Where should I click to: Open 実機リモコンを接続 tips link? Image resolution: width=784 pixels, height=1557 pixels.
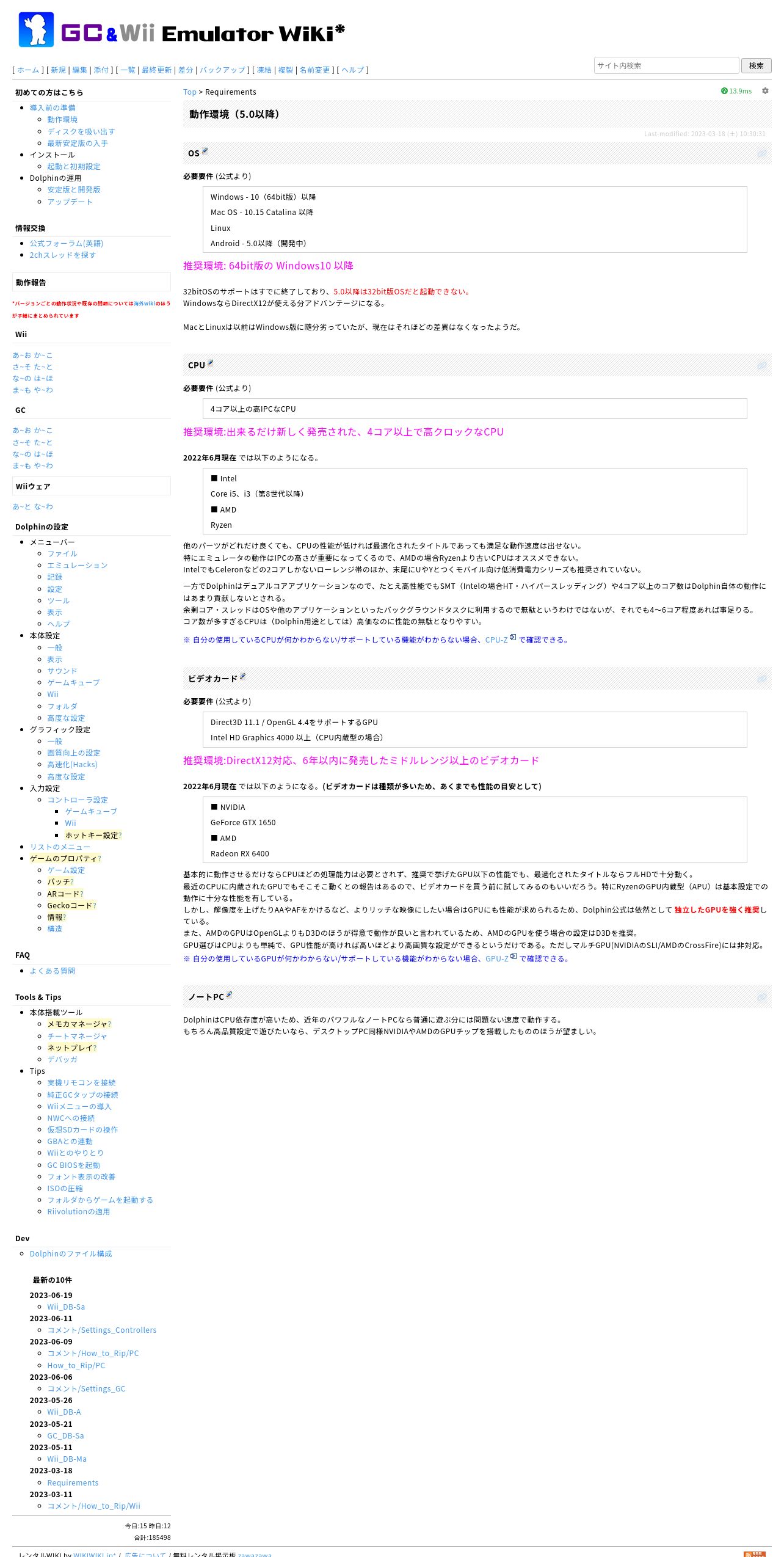[81, 1082]
